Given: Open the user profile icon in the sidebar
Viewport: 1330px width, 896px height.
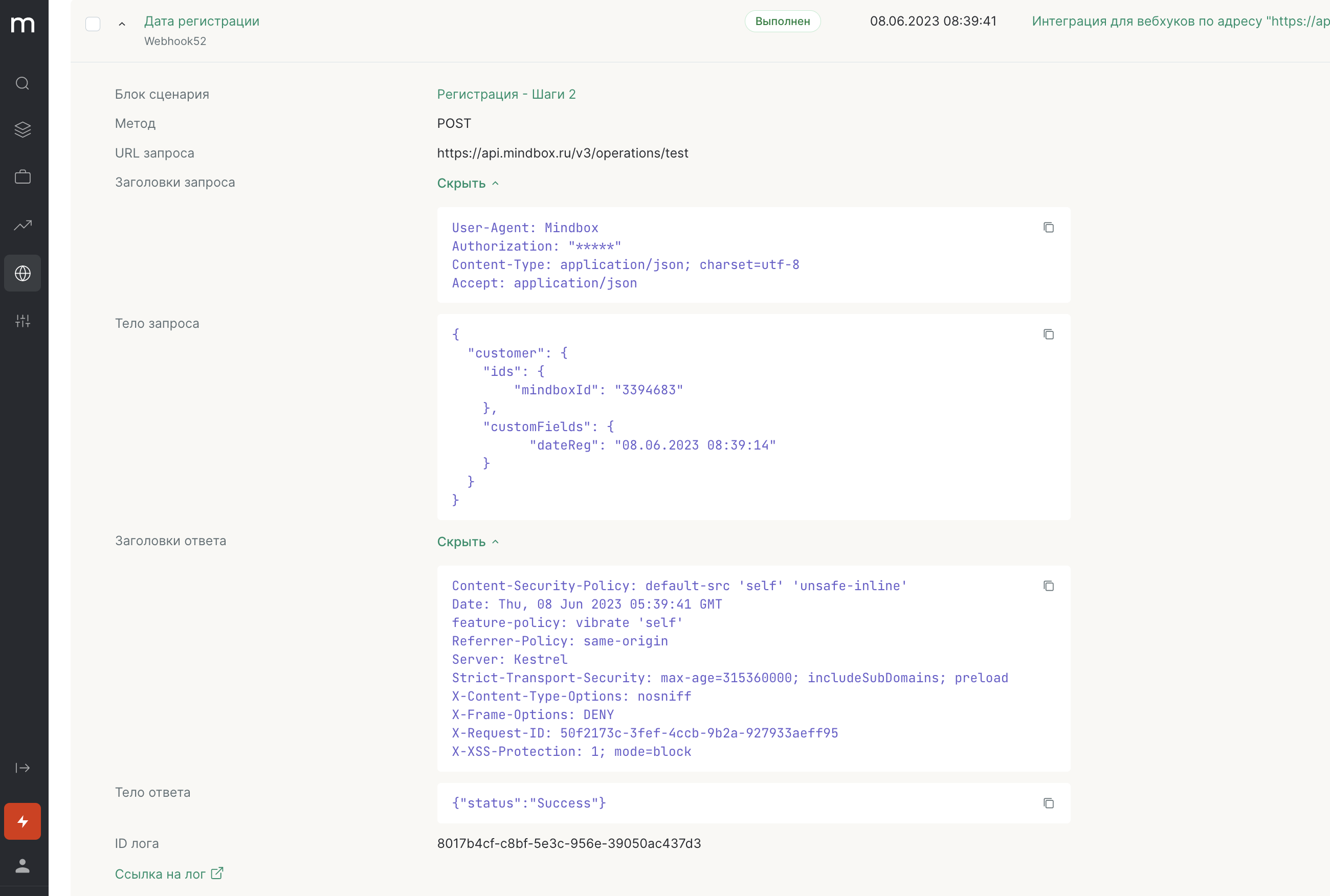Looking at the screenshot, I should tap(23, 866).
